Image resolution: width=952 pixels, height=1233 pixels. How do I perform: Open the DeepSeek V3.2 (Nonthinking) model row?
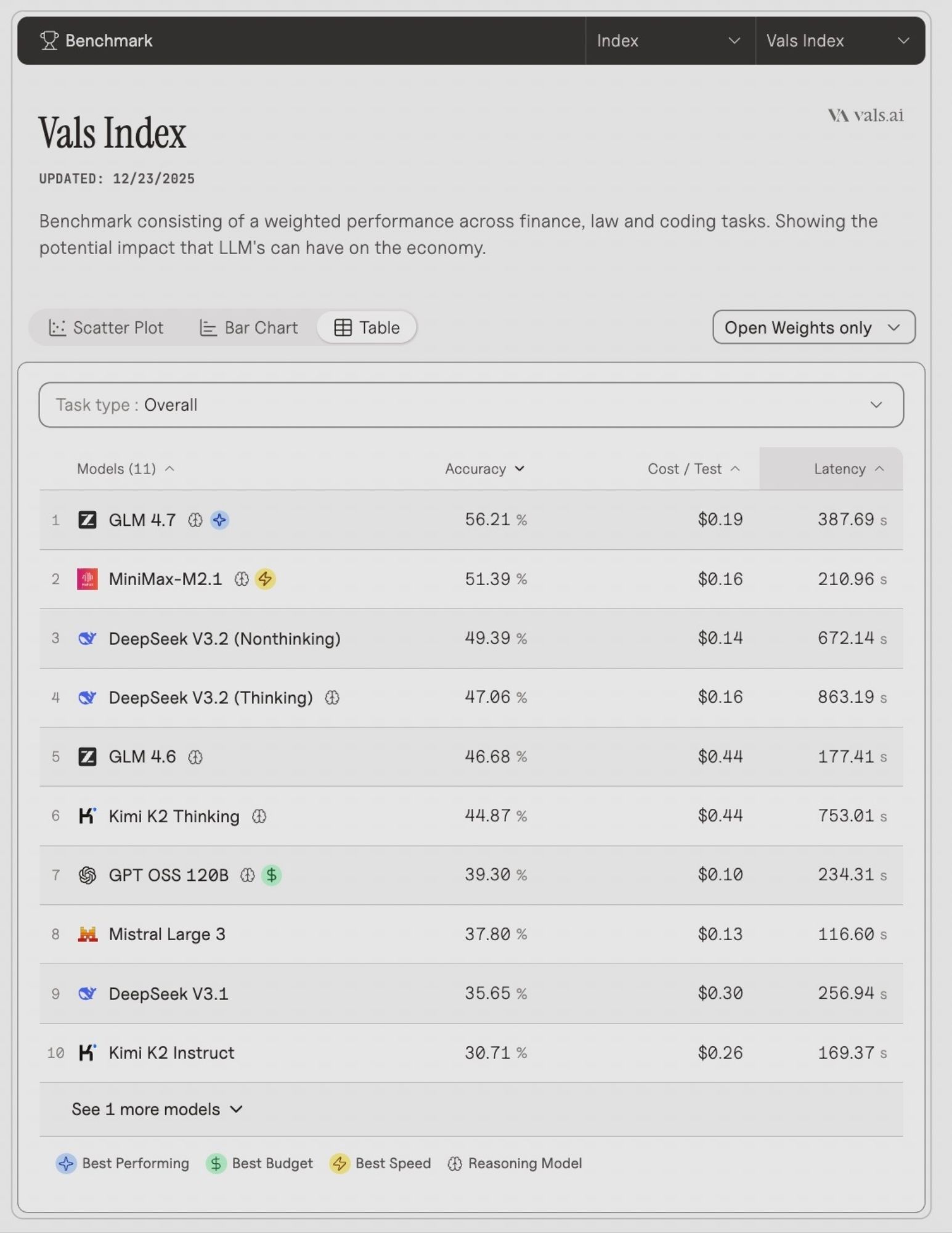click(x=224, y=639)
